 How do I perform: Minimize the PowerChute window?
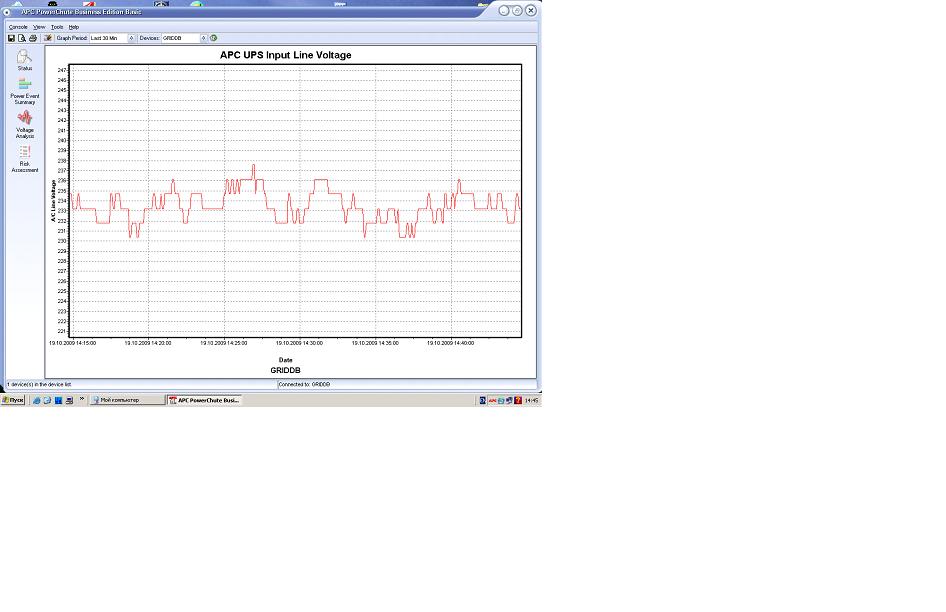pyautogui.click(x=504, y=10)
